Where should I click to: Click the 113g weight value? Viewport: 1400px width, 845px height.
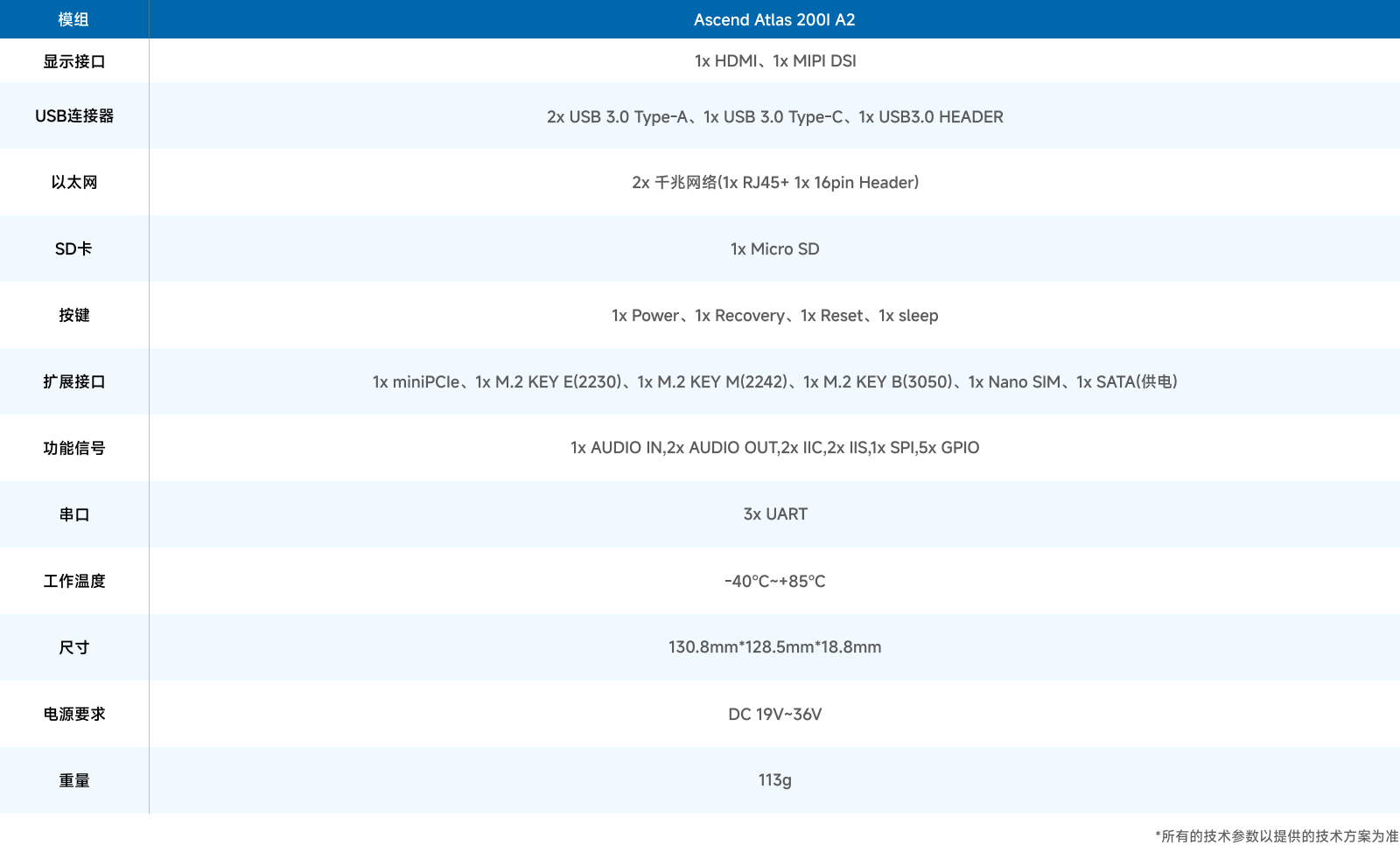coord(774,780)
